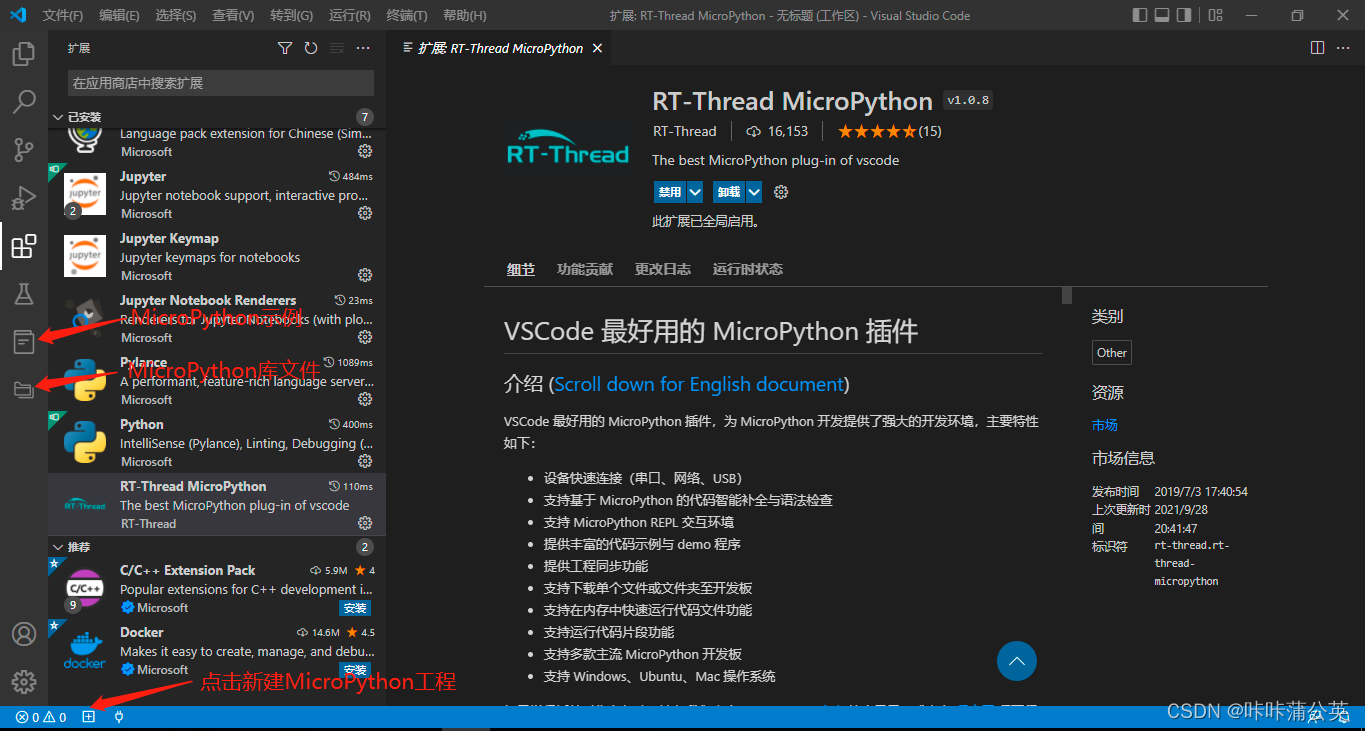The height and width of the screenshot is (731, 1365).
Task: Open the View menu
Action: (233, 15)
